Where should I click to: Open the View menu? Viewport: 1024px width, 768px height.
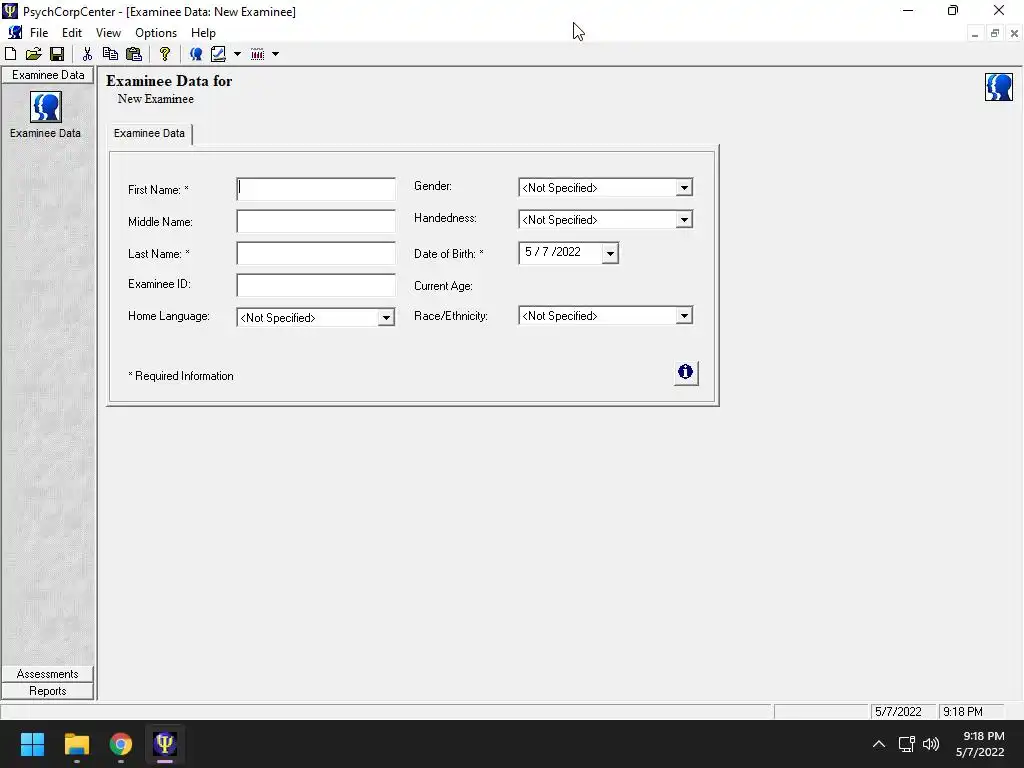pos(108,33)
